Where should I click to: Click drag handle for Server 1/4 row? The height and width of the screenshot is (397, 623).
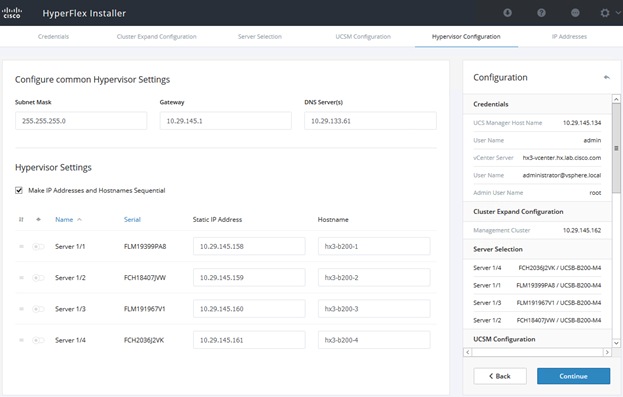click(x=21, y=340)
